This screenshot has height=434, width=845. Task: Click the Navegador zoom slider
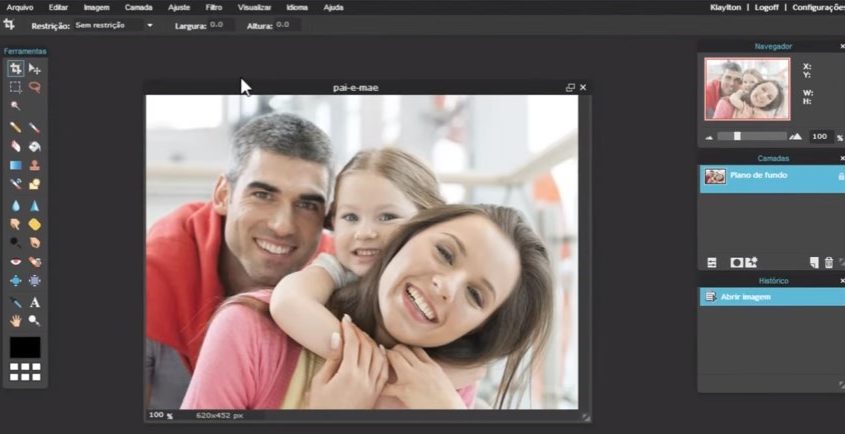pos(737,136)
